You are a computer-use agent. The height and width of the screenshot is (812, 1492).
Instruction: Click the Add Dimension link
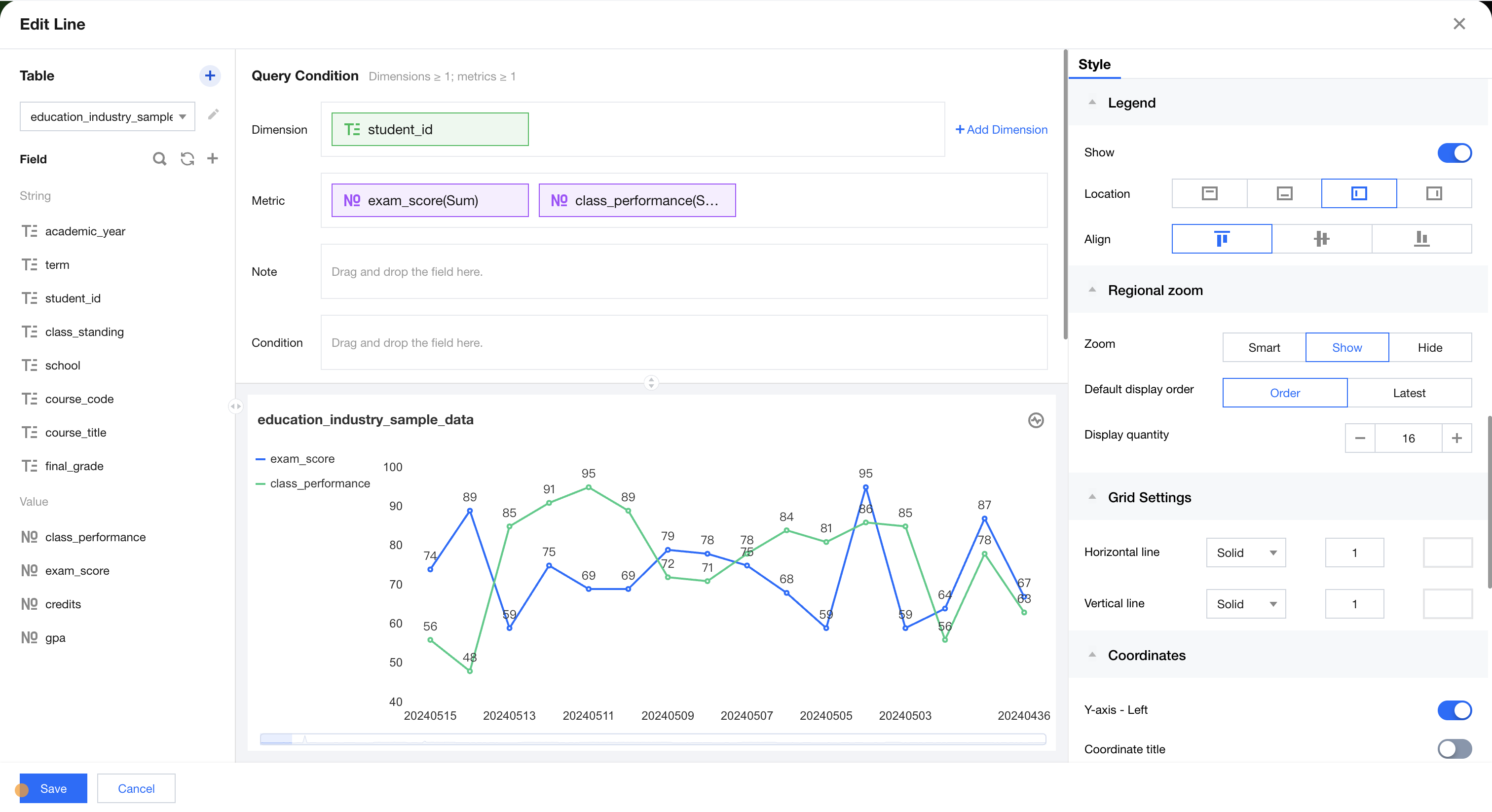coord(1001,130)
